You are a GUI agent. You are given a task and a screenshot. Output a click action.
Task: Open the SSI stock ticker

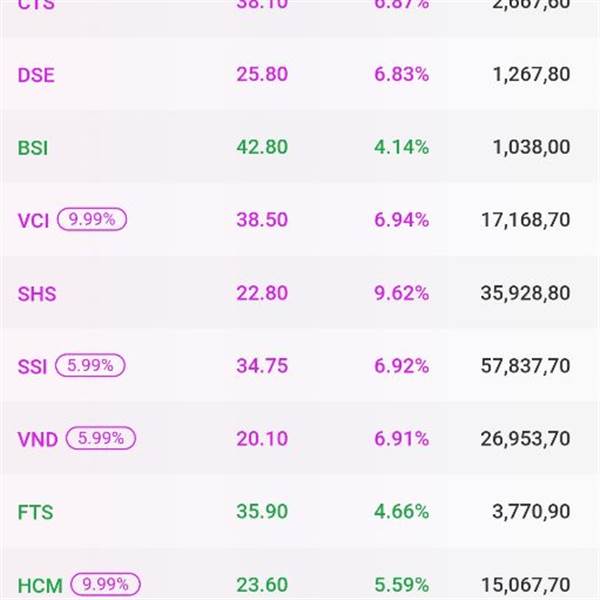tap(31, 366)
